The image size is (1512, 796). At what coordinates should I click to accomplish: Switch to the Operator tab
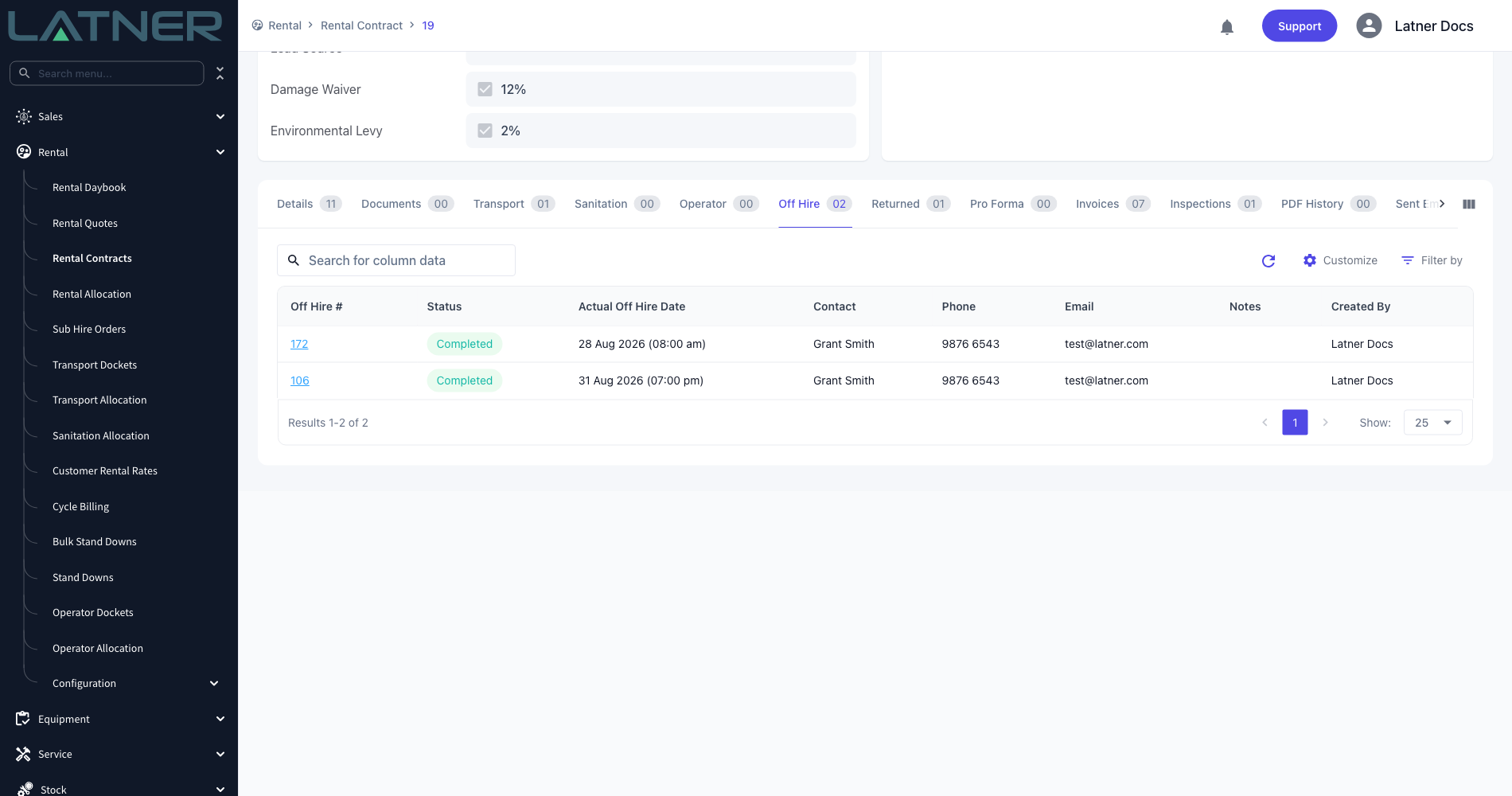(719, 204)
